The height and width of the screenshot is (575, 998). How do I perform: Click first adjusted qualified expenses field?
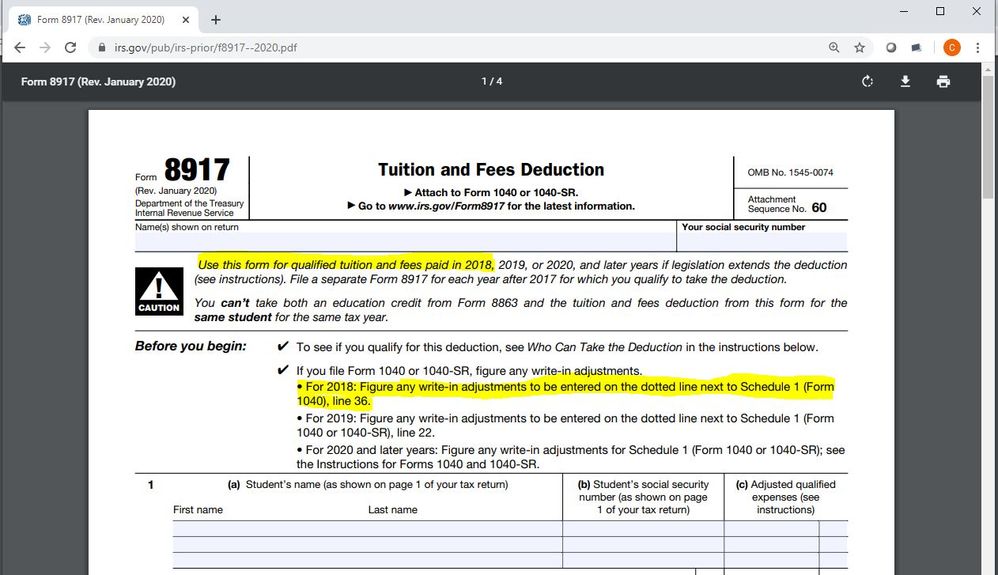(771, 529)
